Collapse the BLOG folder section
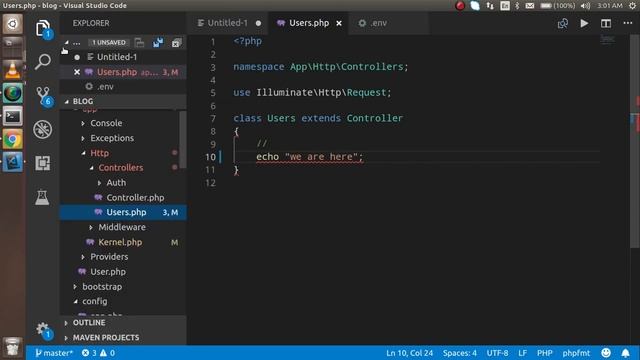This screenshot has width=640, height=360. (x=83, y=101)
